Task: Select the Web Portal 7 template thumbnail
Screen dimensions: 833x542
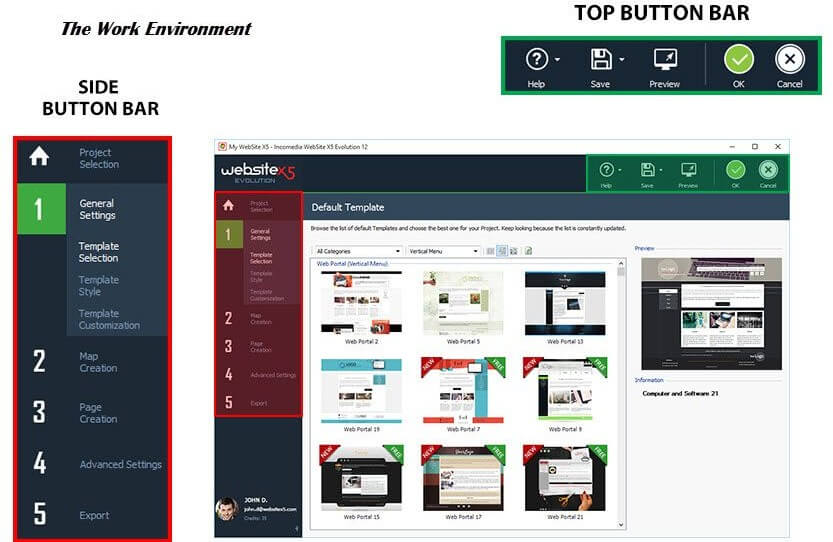Action: tap(463, 391)
